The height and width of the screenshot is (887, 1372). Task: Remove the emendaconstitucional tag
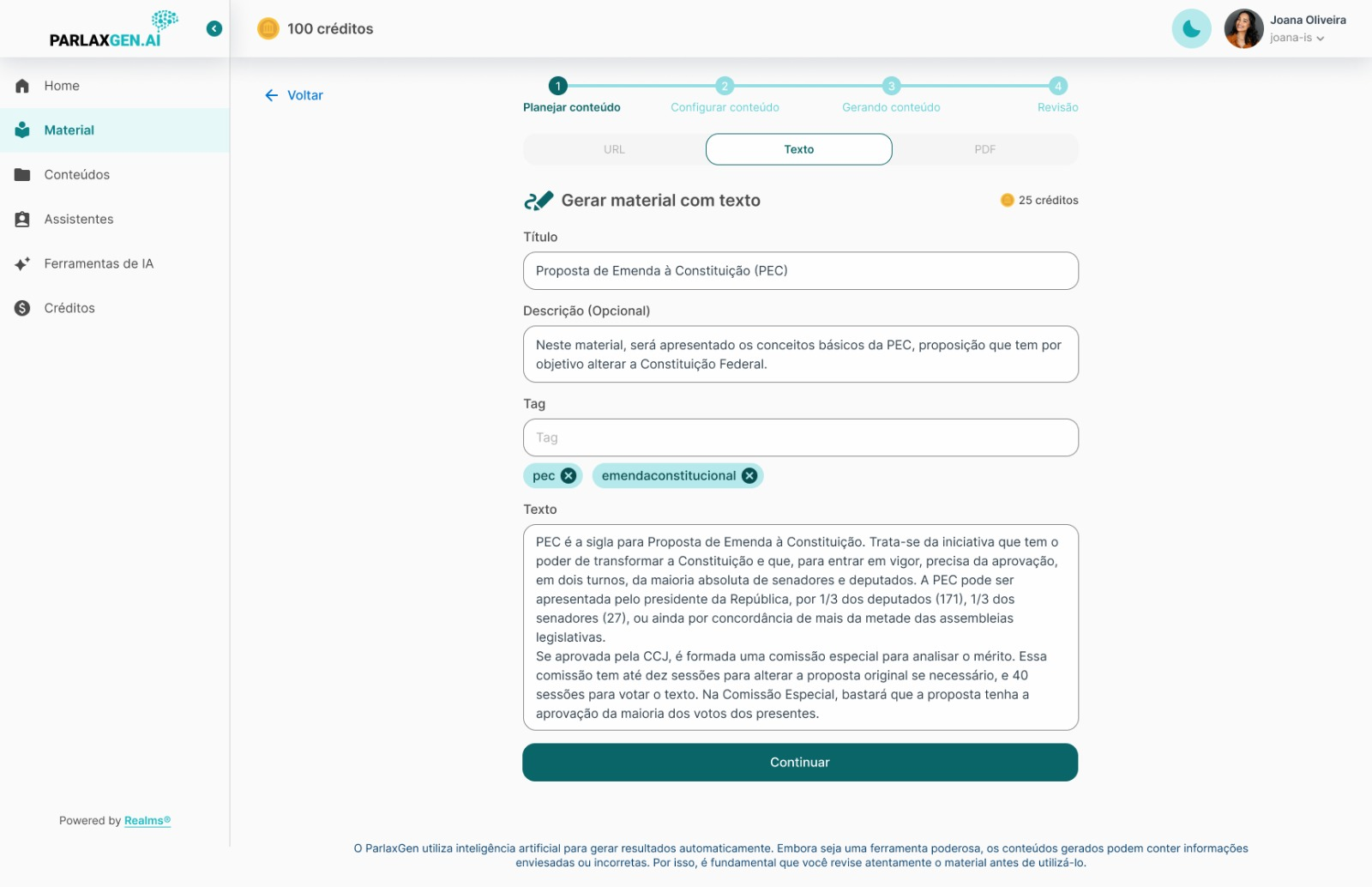[x=749, y=476]
